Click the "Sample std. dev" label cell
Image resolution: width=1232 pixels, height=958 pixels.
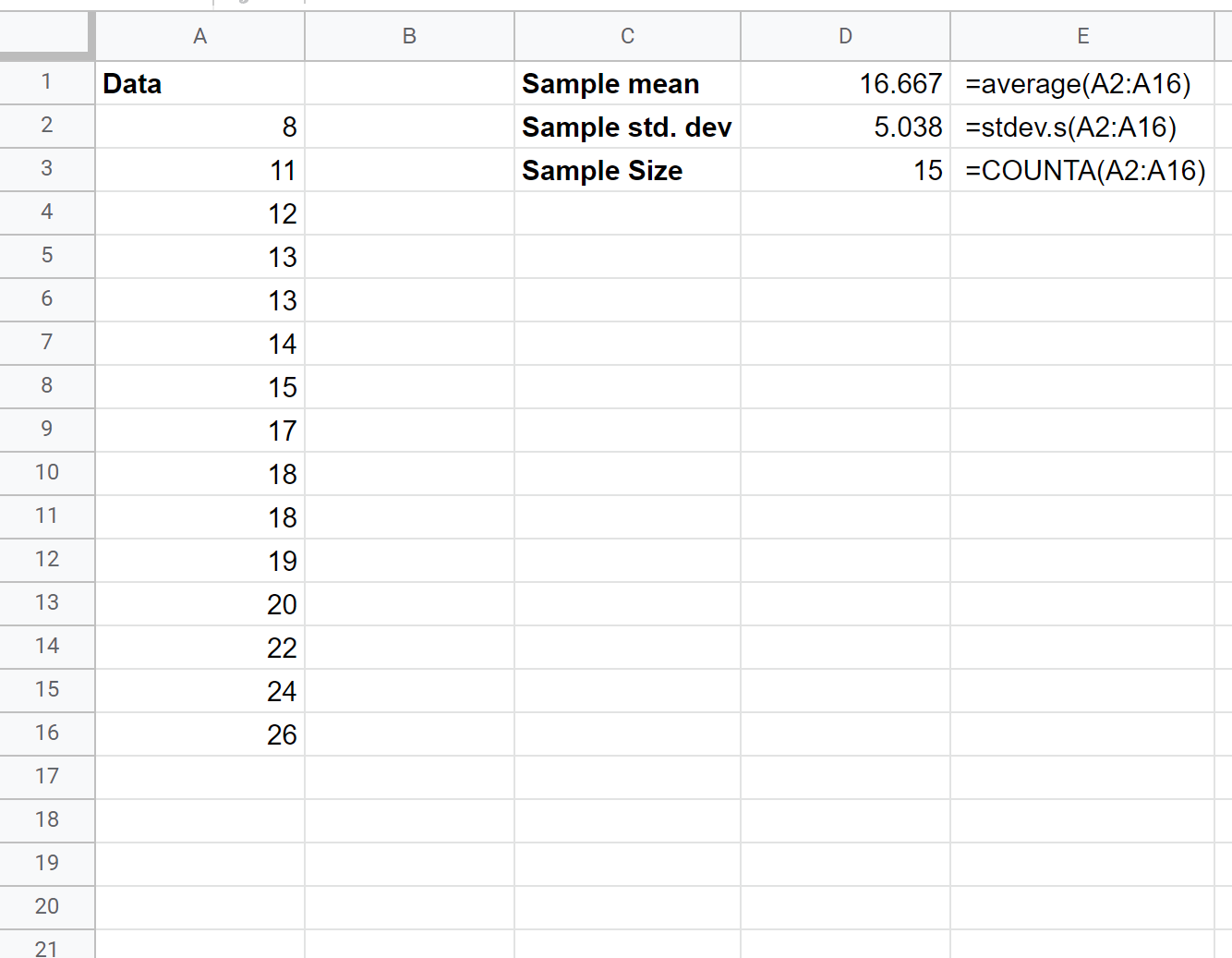tap(627, 127)
